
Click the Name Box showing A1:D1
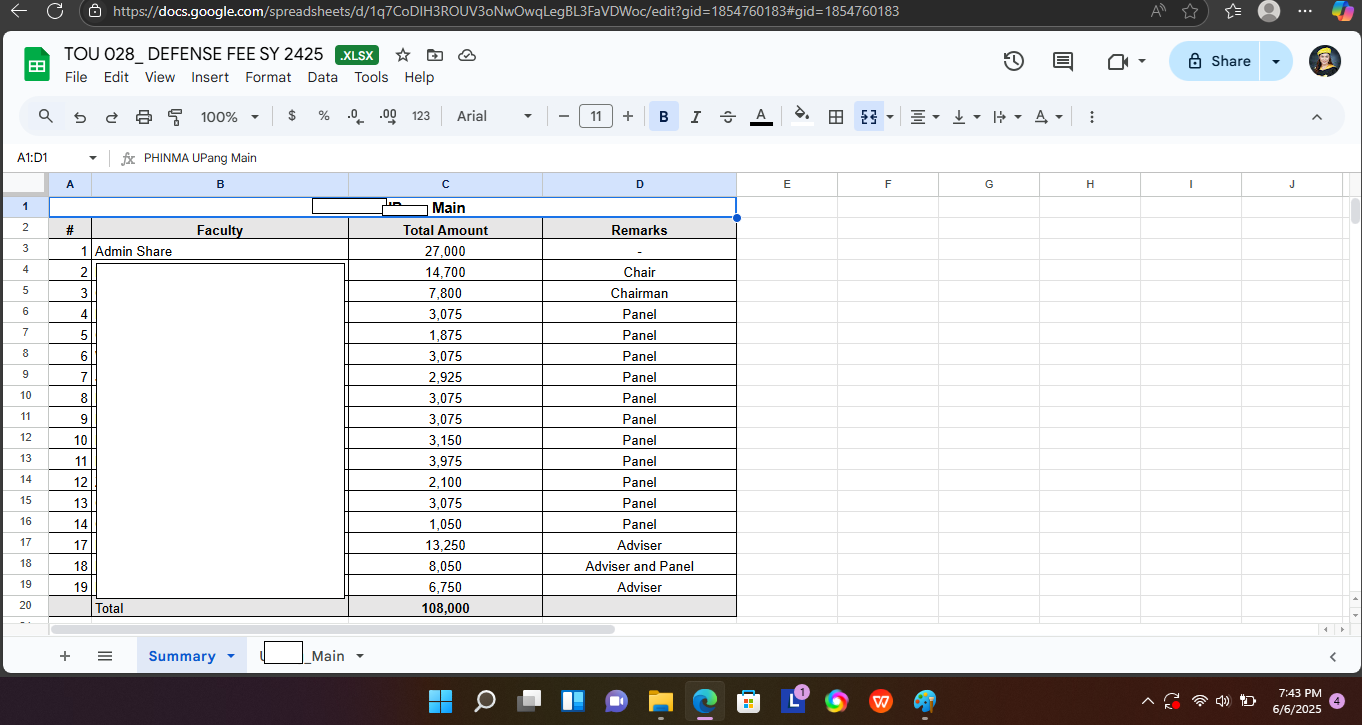[50, 158]
